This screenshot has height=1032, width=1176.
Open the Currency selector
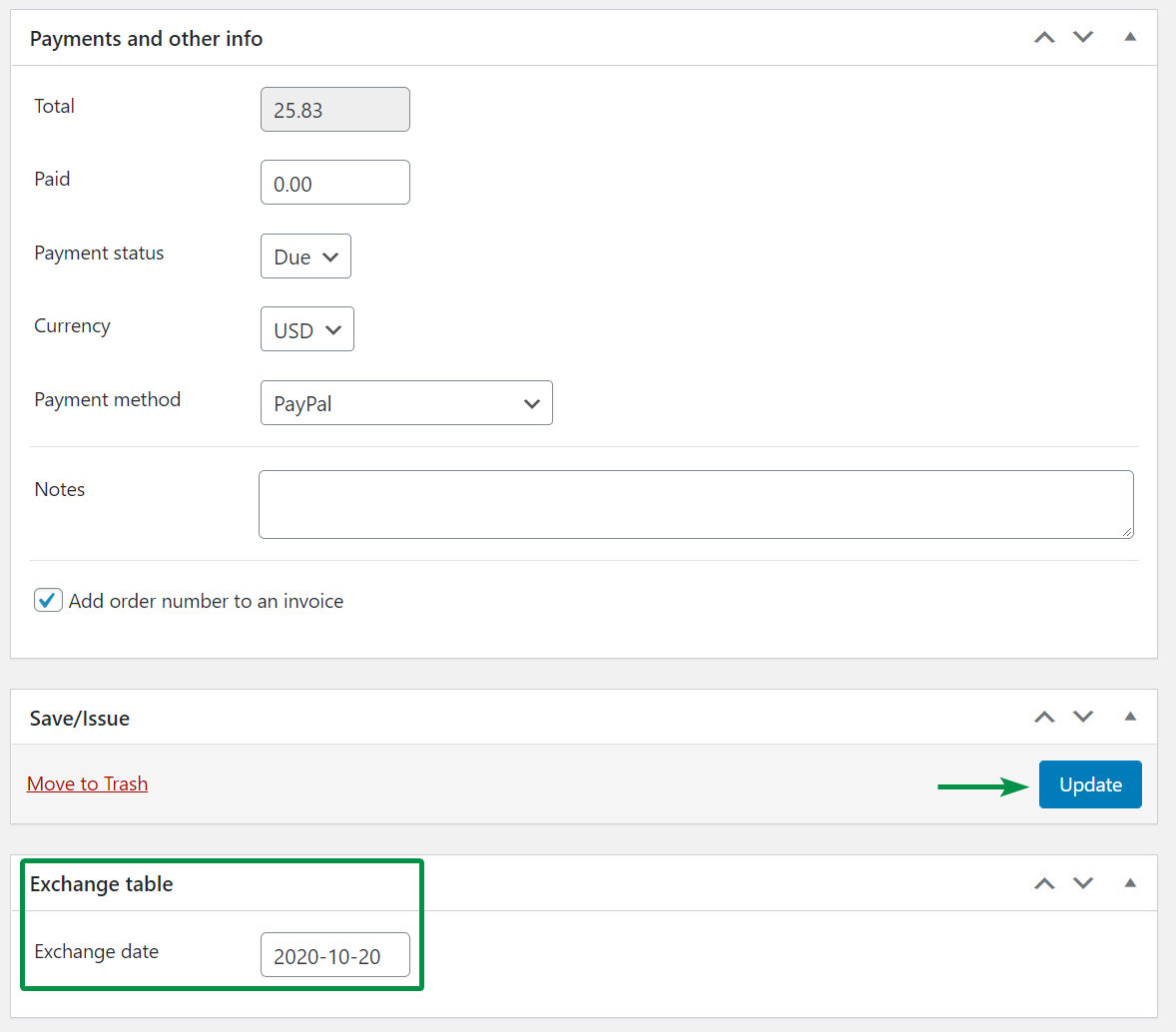tap(306, 328)
